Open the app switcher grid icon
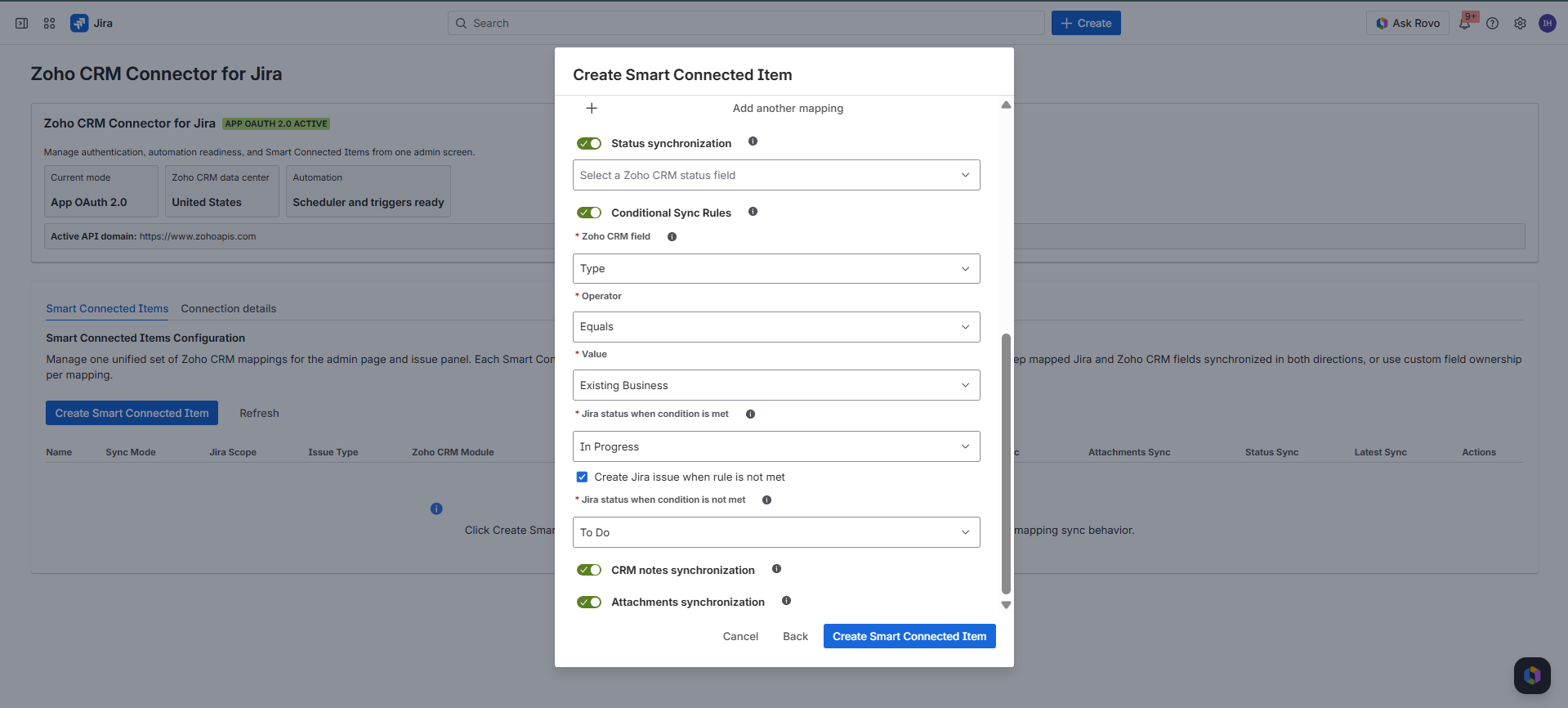The width and height of the screenshot is (1568, 708). pyautogui.click(x=50, y=23)
